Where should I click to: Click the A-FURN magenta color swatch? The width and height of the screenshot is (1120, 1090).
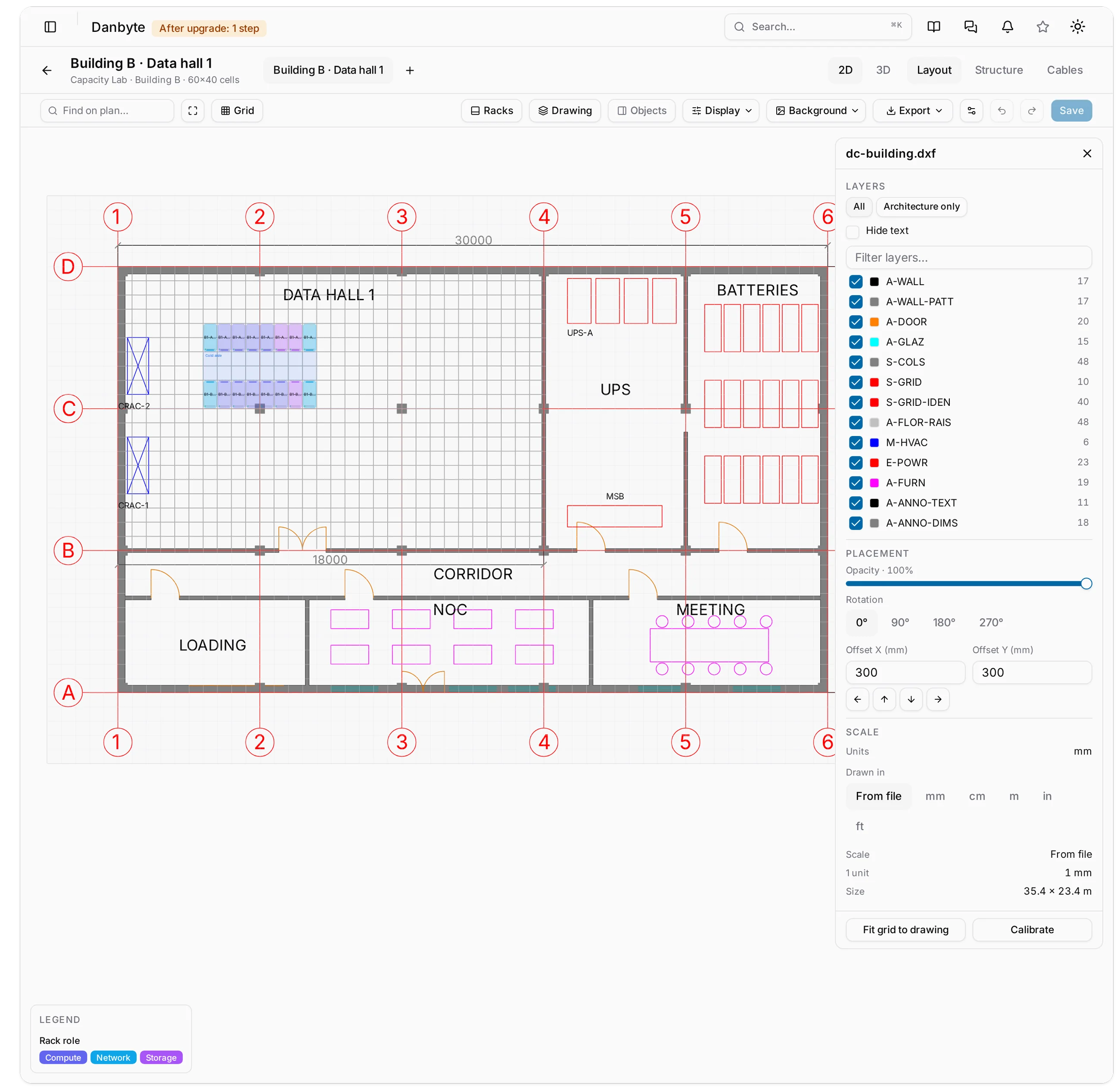click(874, 483)
